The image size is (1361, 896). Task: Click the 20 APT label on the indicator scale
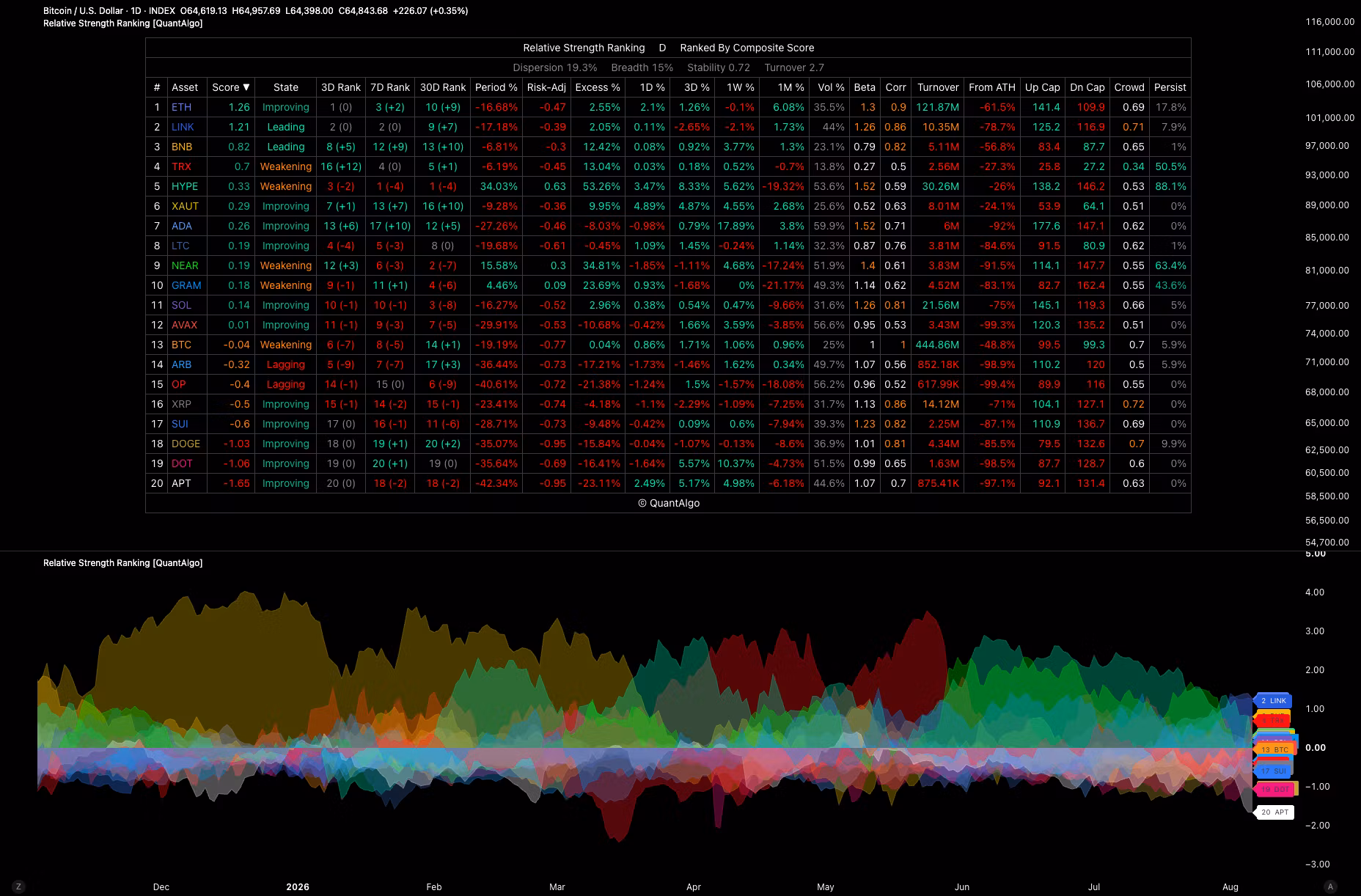coord(1274,812)
